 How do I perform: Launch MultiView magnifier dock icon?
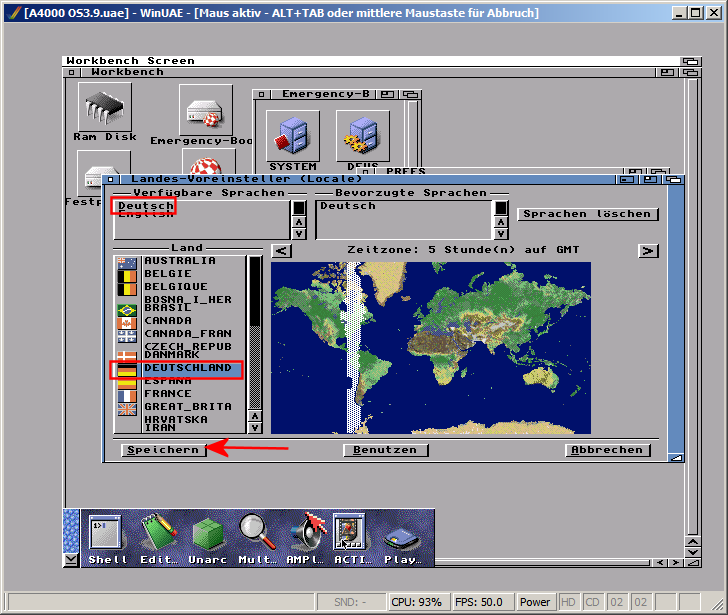[257, 538]
